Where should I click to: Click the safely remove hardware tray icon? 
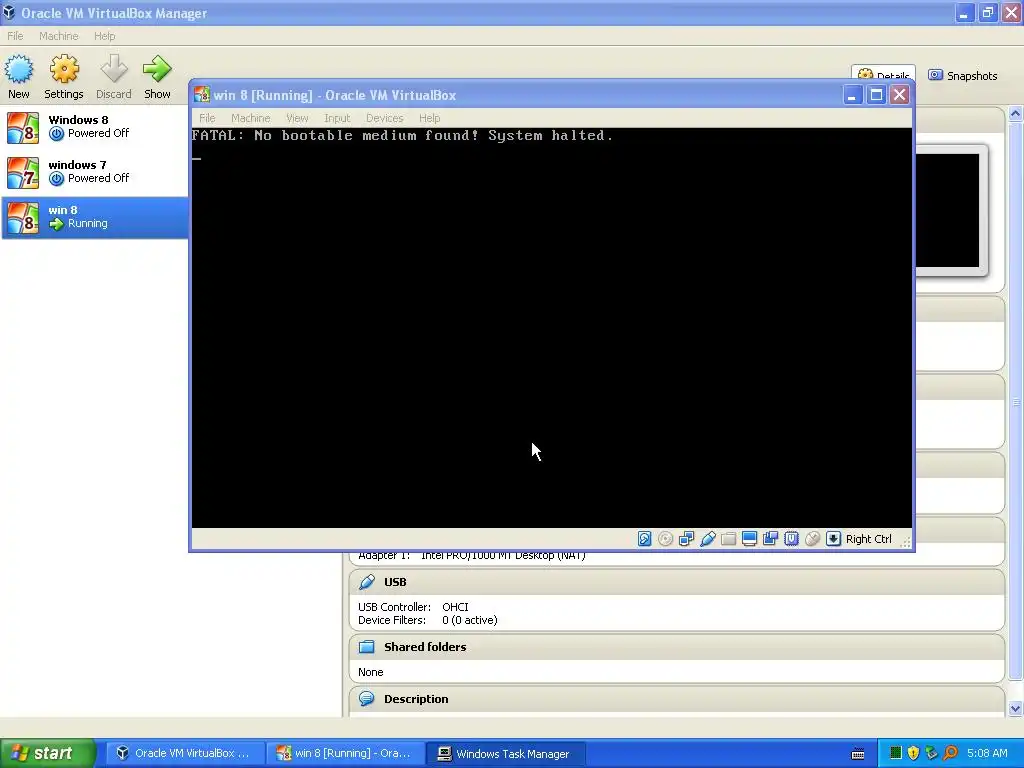[931, 753]
